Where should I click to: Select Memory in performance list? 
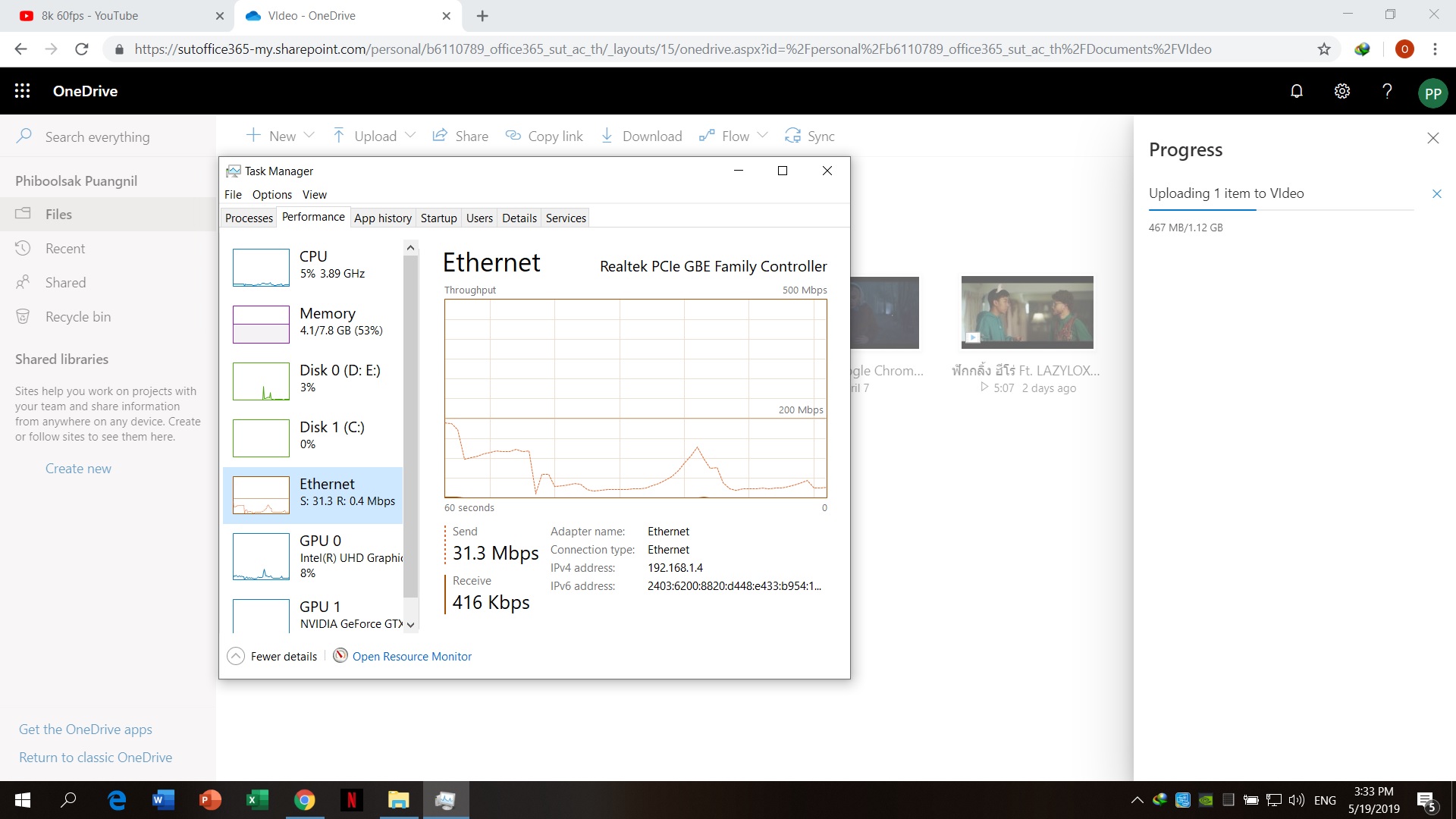[x=313, y=324]
